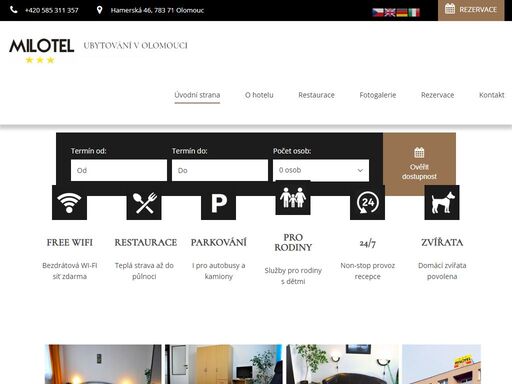Open the O hotelu menu item
The width and height of the screenshot is (512, 384).
(x=259, y=95)
